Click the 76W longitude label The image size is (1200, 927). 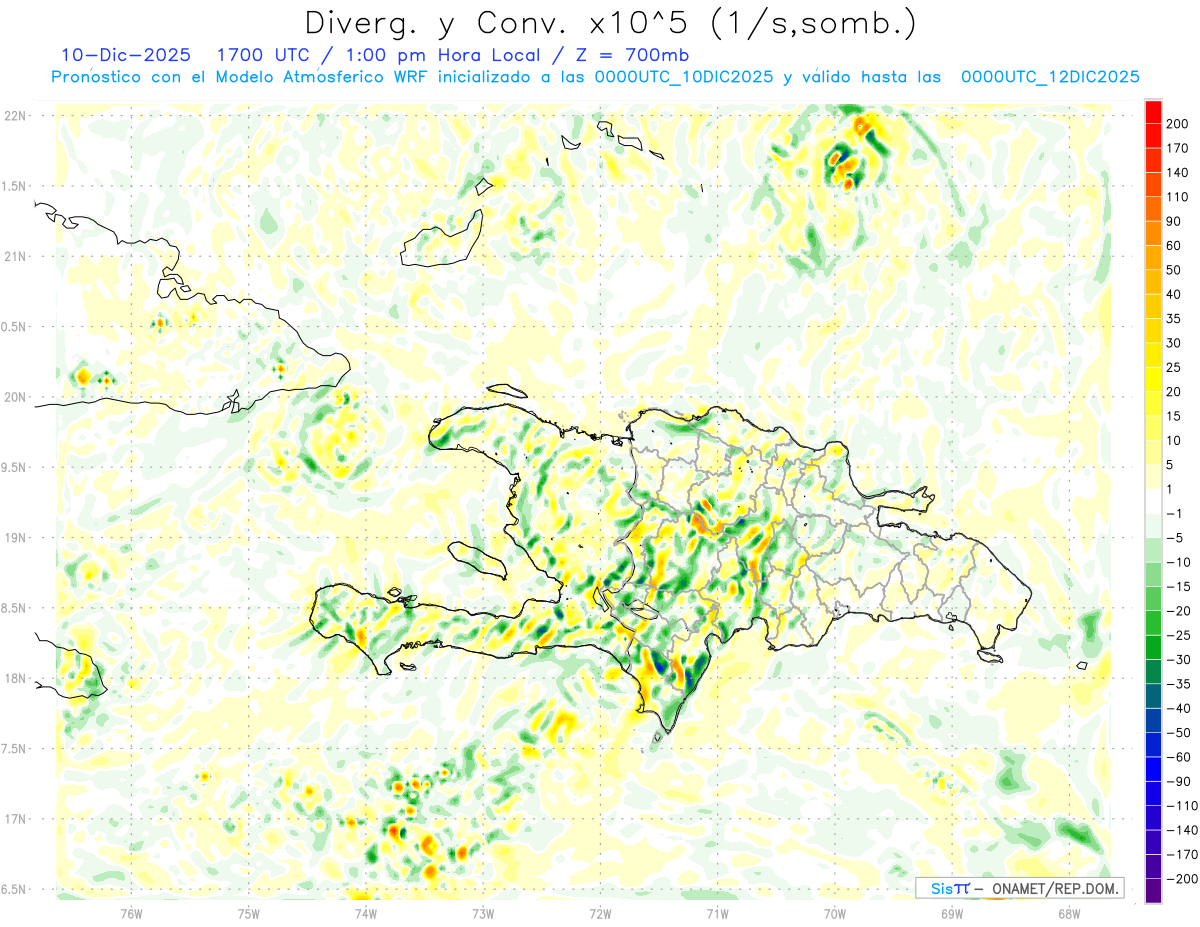point(131,913)
